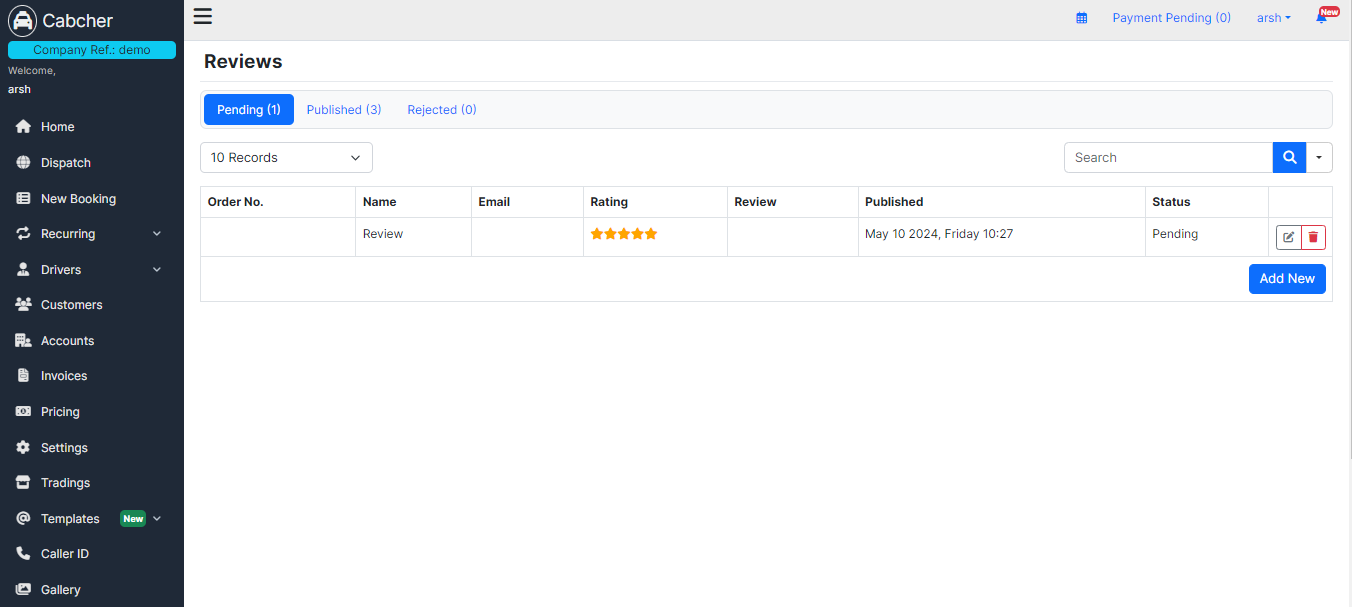Delete the pending review with the trash icon
Screen dimensions: 1352x607
1313,237
